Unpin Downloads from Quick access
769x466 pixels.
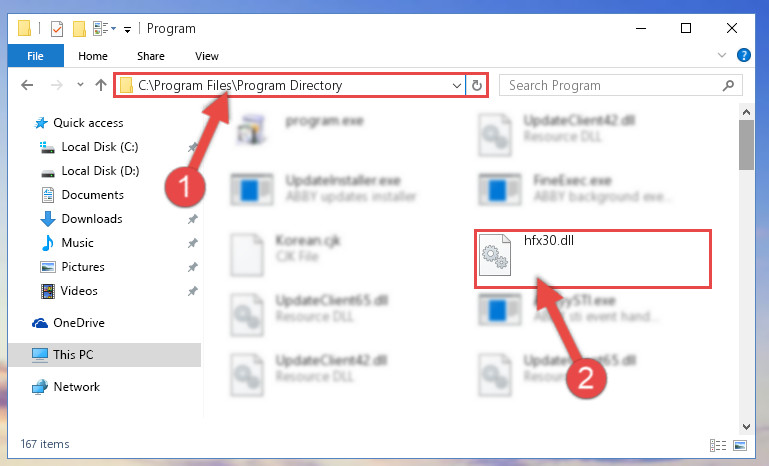pos(193,219)
